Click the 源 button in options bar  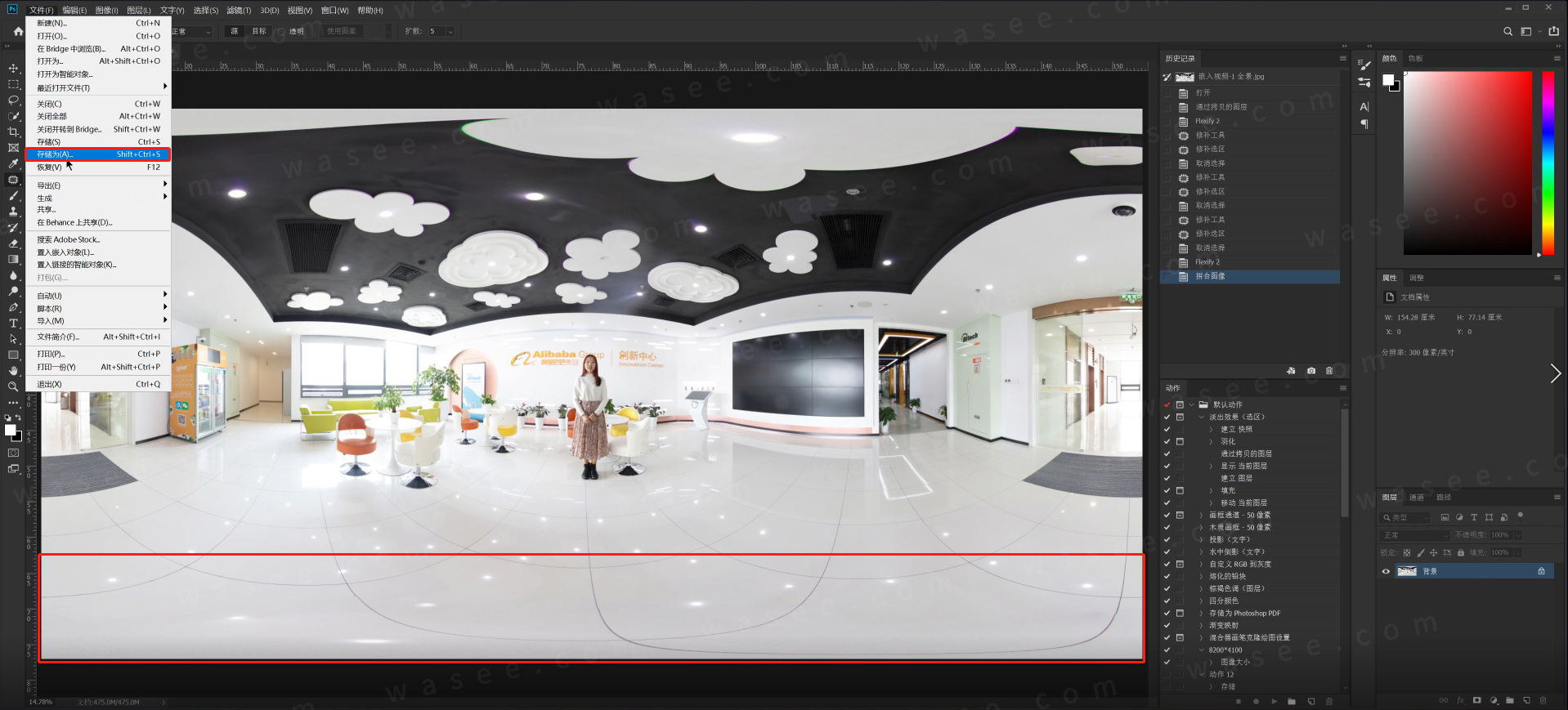tap(235, 31)
